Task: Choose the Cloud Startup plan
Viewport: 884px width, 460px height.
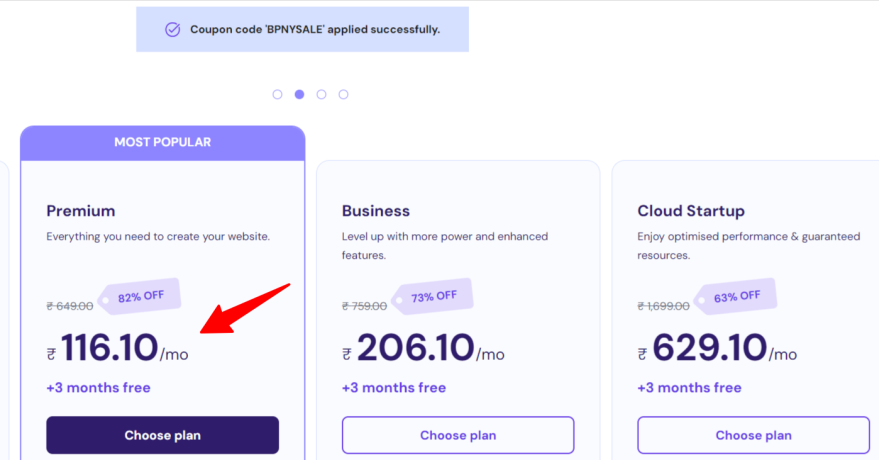Action: (753, 435)
